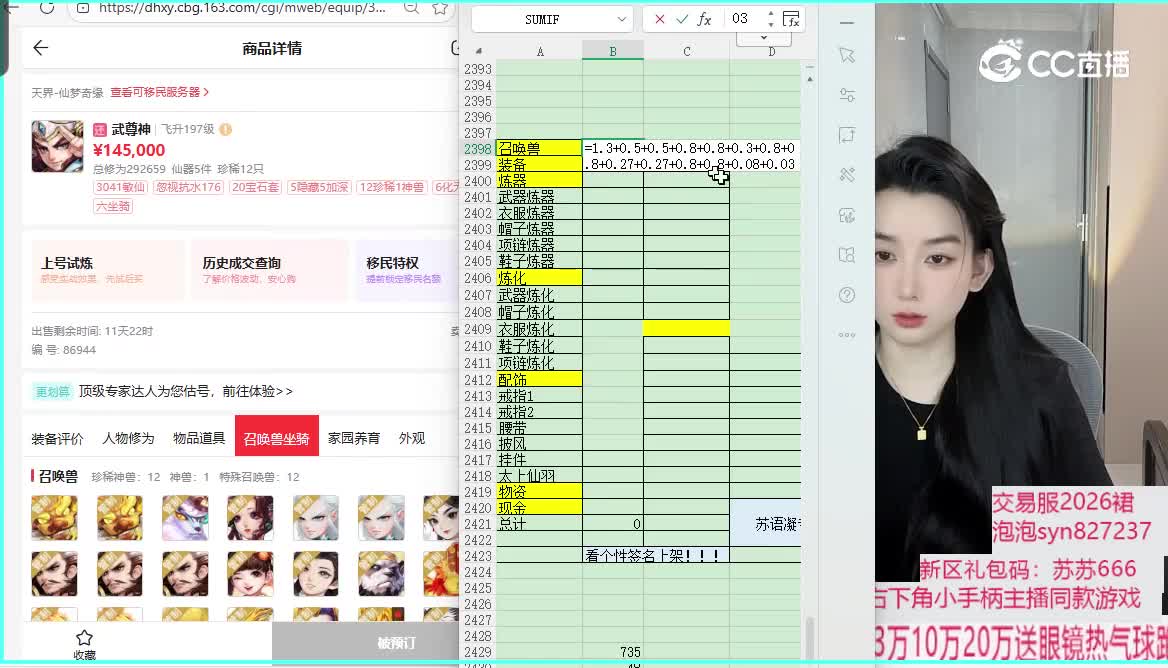Open the ruler and pencil tools icon

point(847,175)
